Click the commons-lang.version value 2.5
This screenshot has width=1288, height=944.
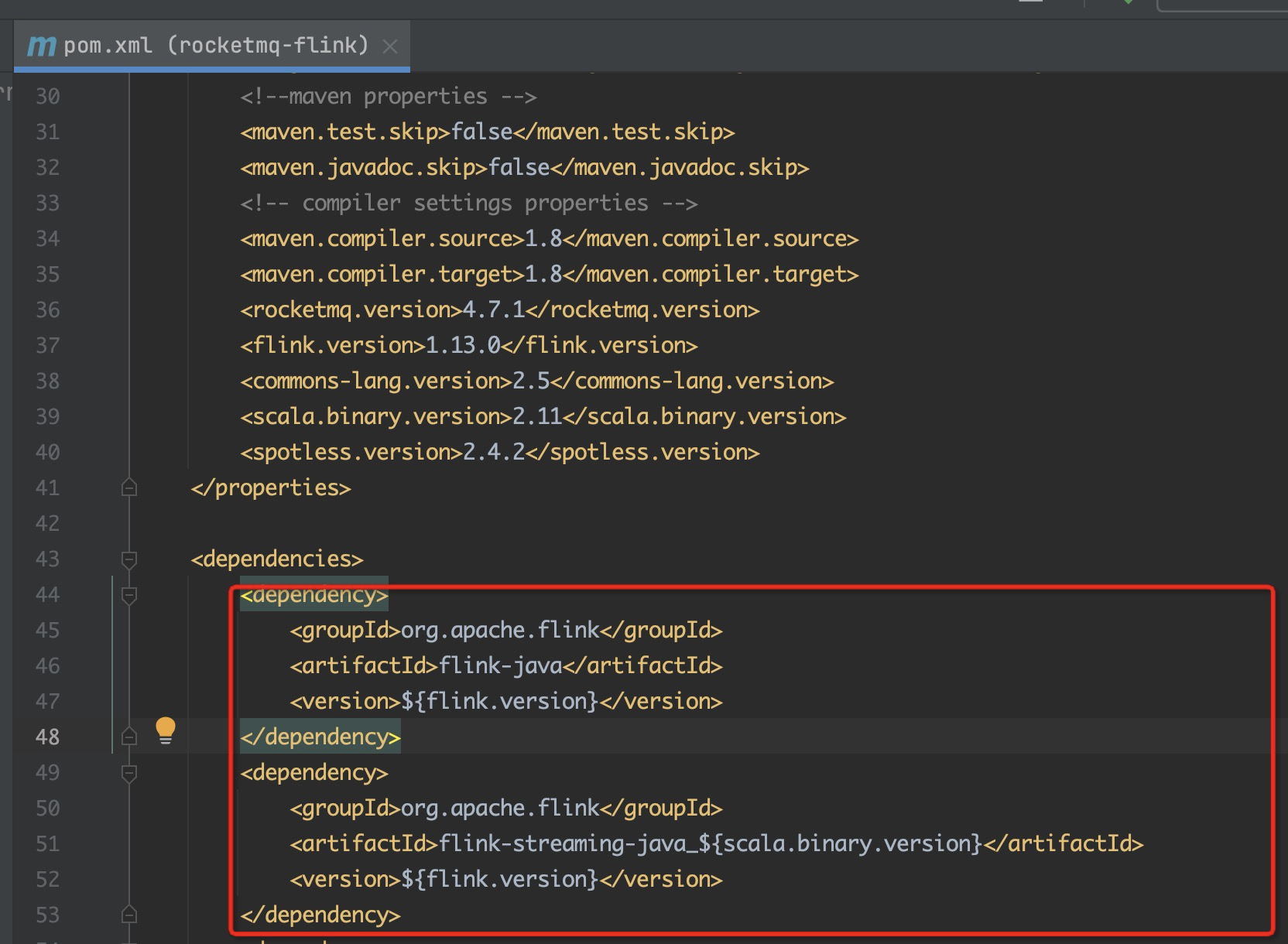(x=531, y=381)
